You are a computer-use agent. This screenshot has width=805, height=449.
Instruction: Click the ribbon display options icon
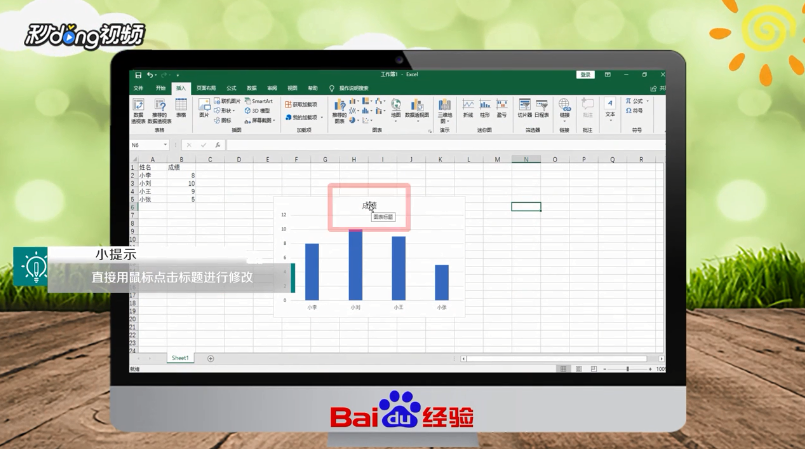608,75
